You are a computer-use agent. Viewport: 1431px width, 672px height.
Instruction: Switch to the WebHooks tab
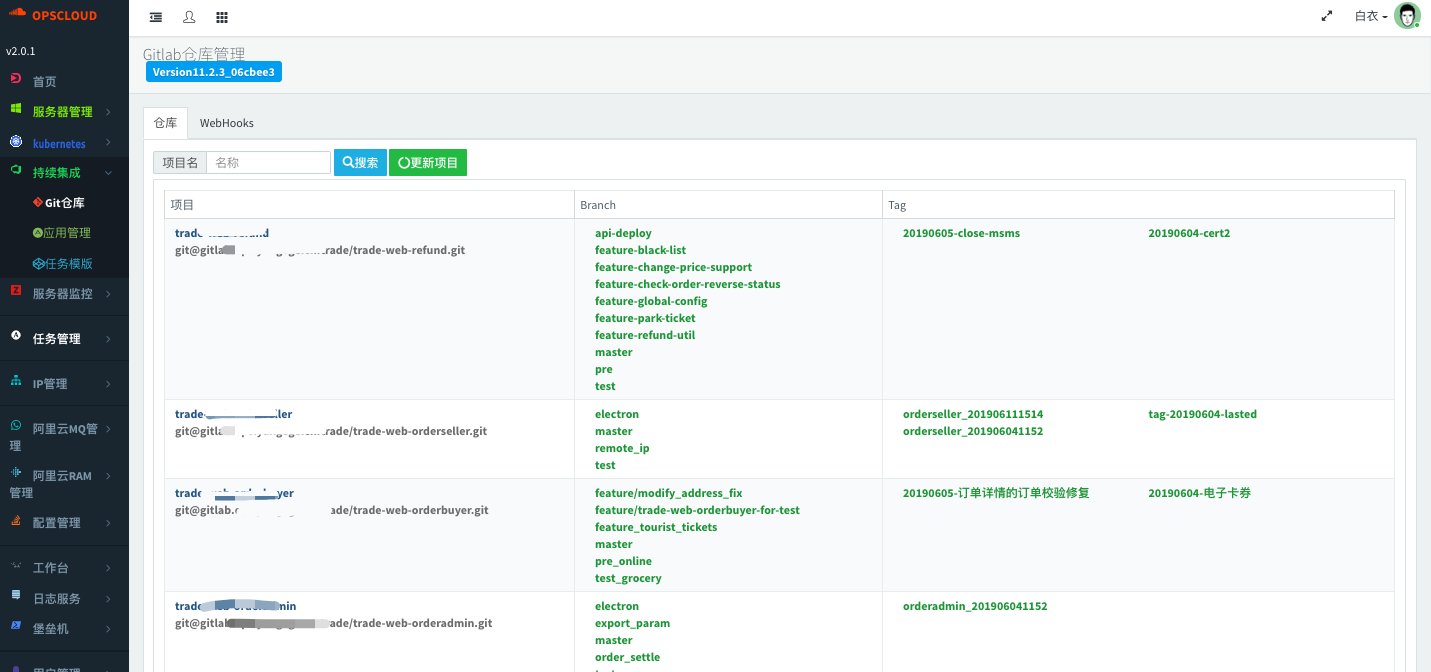tap(227, 123)
